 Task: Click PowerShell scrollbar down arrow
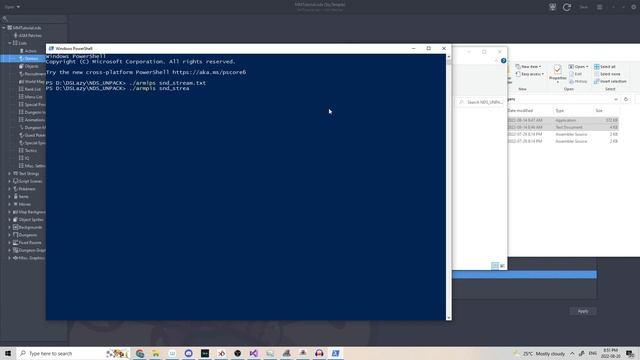pyautogui.click(x=449, y=318)
